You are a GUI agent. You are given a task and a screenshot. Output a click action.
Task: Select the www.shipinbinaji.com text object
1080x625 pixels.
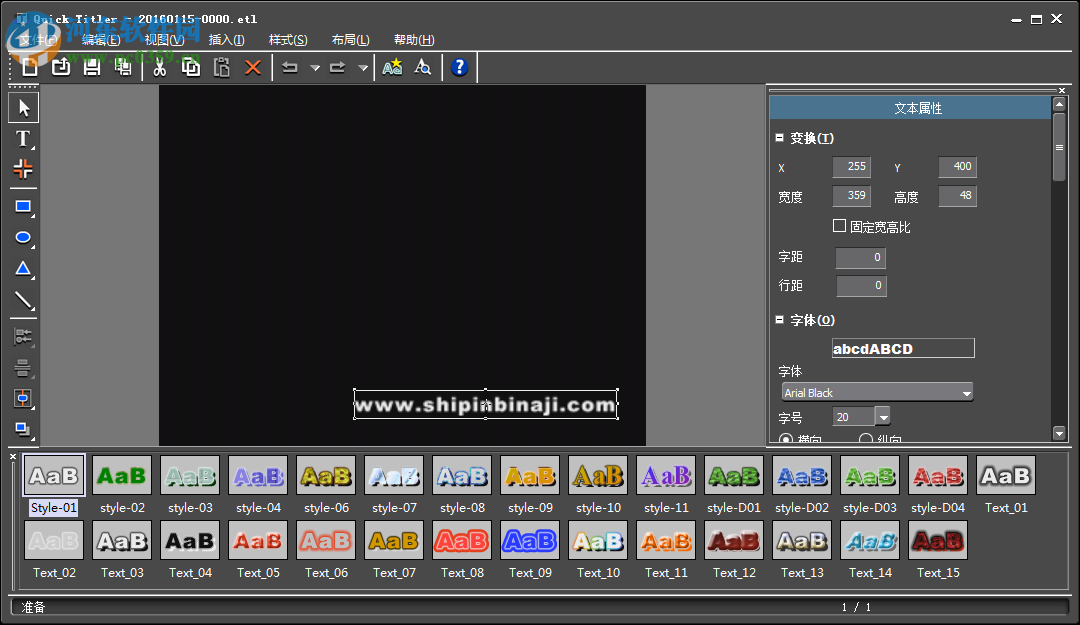click(x=486, y=404)
